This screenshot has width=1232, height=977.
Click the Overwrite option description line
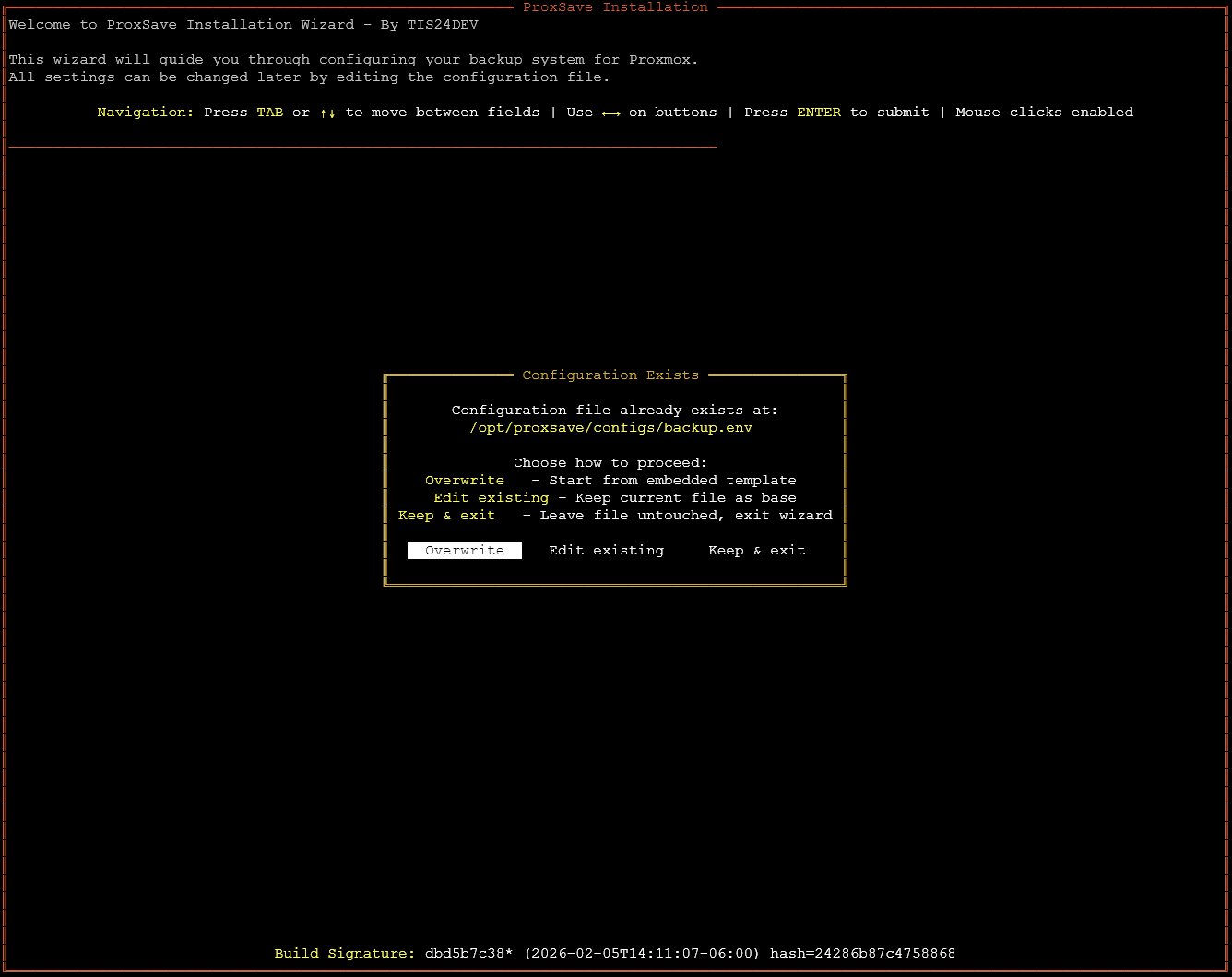(x=610, y=480)
